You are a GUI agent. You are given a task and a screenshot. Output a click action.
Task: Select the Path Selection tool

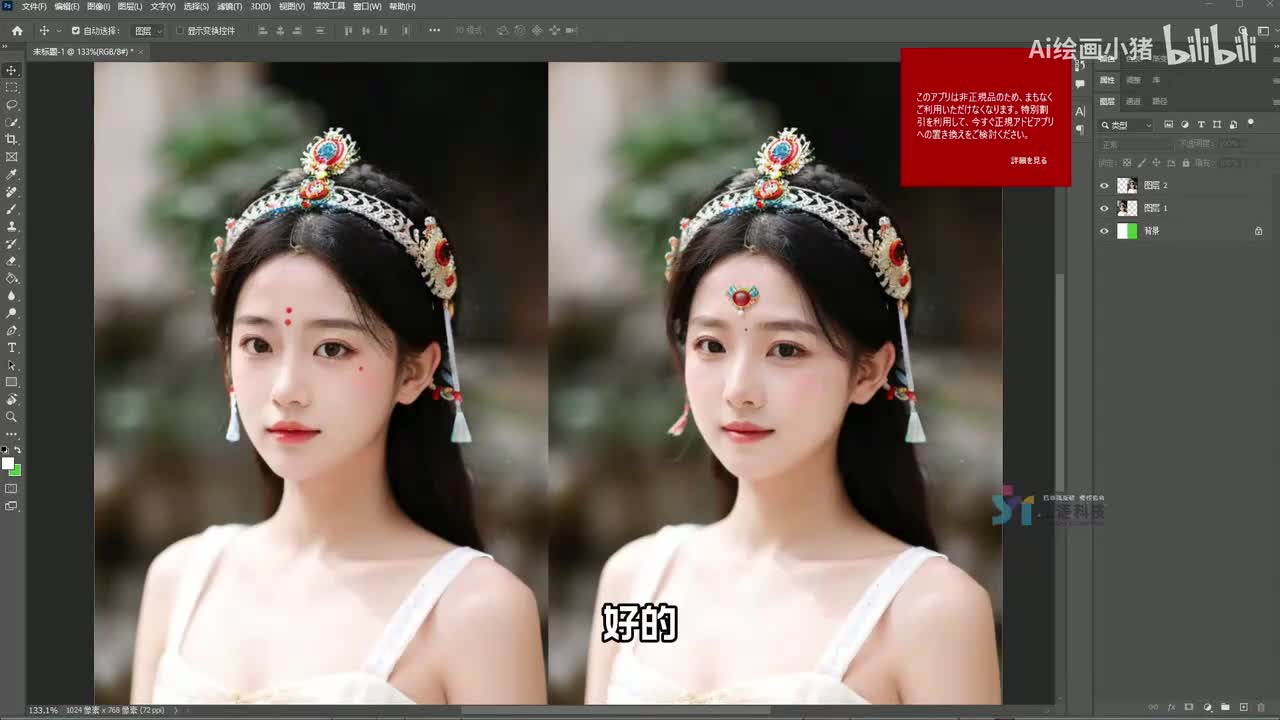click(x=12, y=365)
